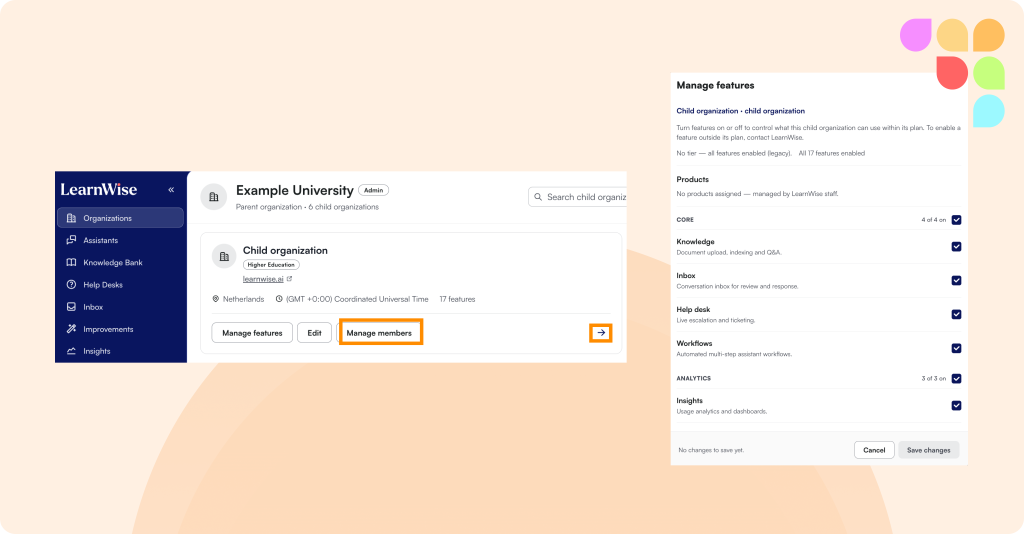Disable the Help desk feature checkbox
This screenshot has width=1024, height=534.
[956, 315]
